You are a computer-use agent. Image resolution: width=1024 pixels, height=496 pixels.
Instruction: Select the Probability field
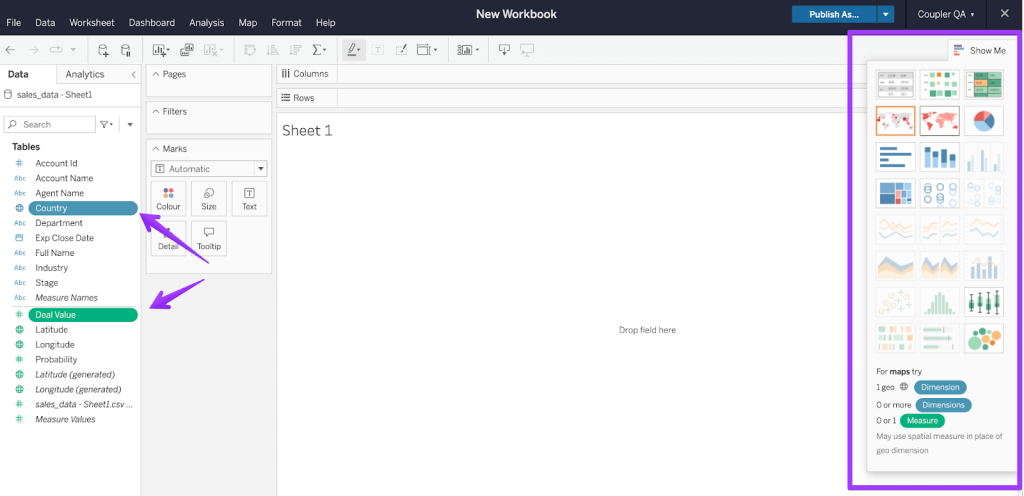pyautogui.click(x=56, y=360)
